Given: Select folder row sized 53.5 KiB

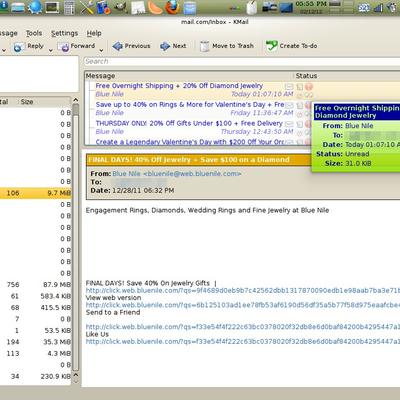Looking at the screenshot, I should point(35,330).
